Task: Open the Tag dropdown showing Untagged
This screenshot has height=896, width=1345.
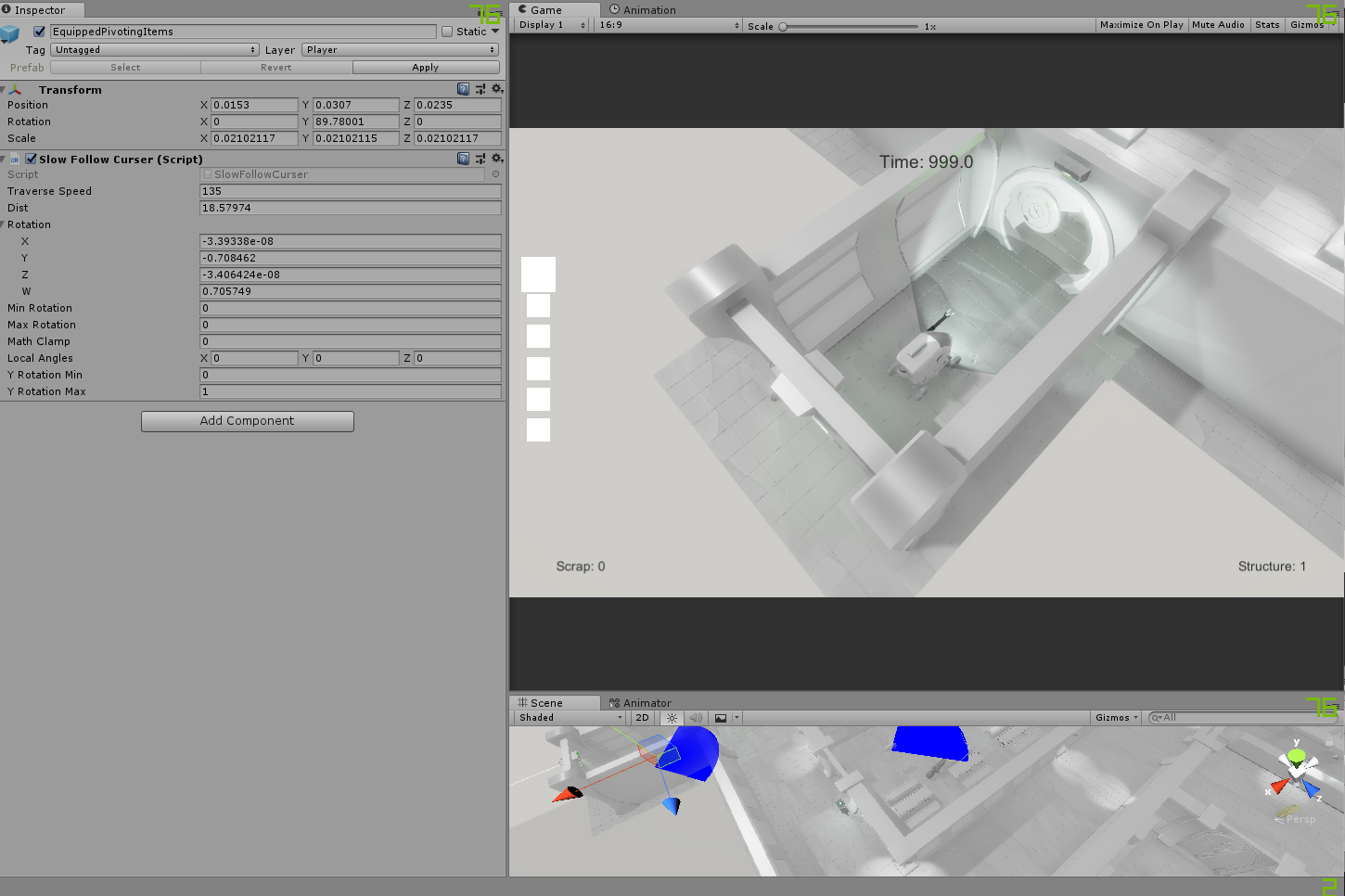Action: pos(155,50)
